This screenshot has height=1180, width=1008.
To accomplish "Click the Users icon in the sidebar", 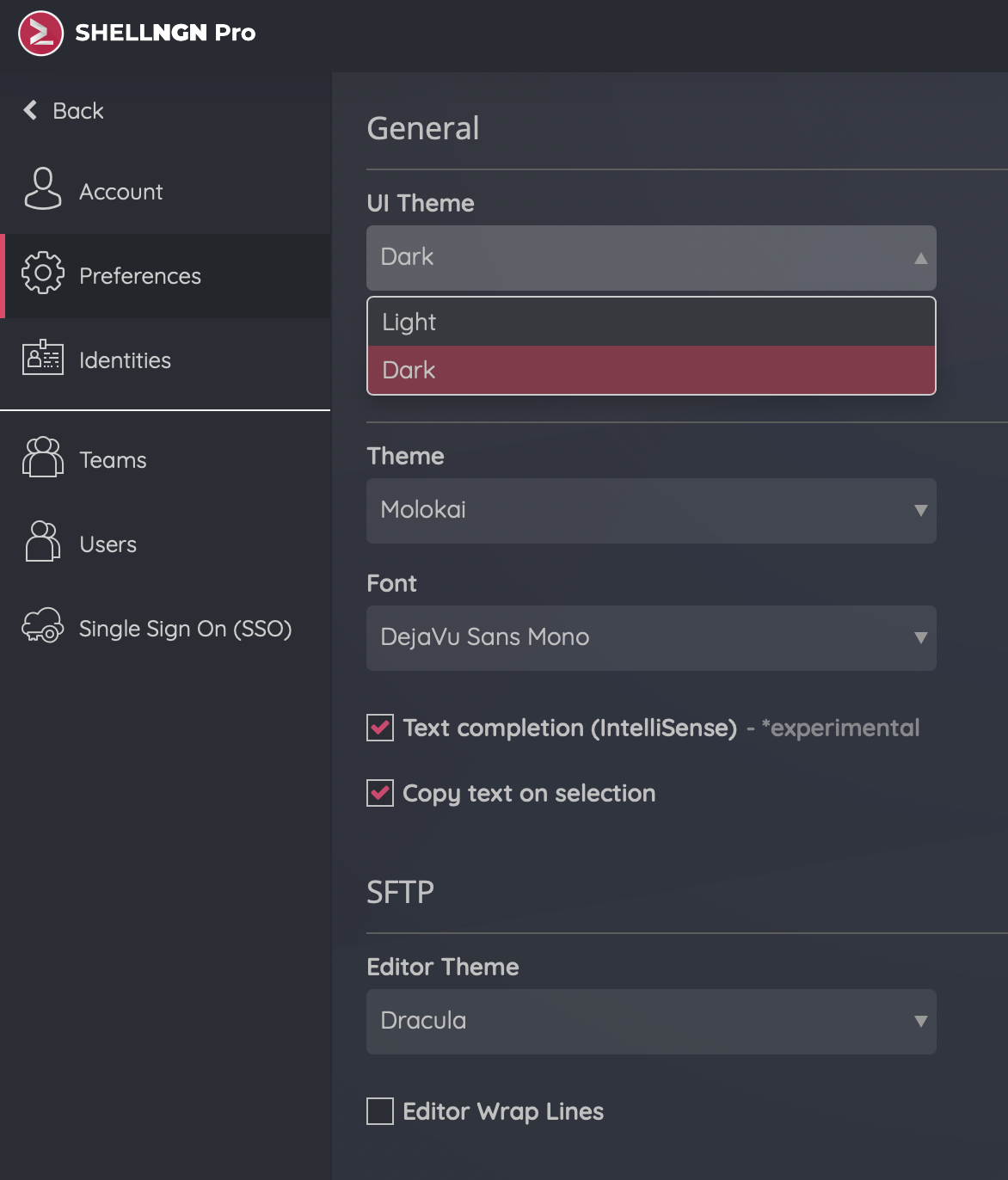I will point(43,542).
